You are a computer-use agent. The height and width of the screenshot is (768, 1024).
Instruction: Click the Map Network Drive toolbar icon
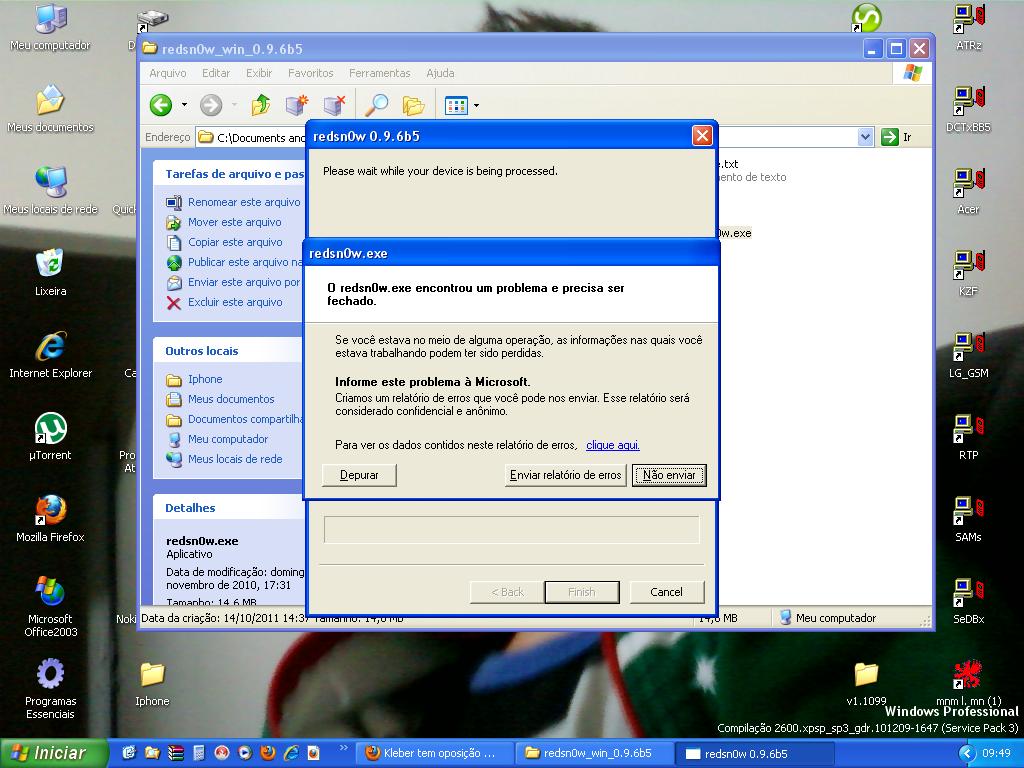296,104
